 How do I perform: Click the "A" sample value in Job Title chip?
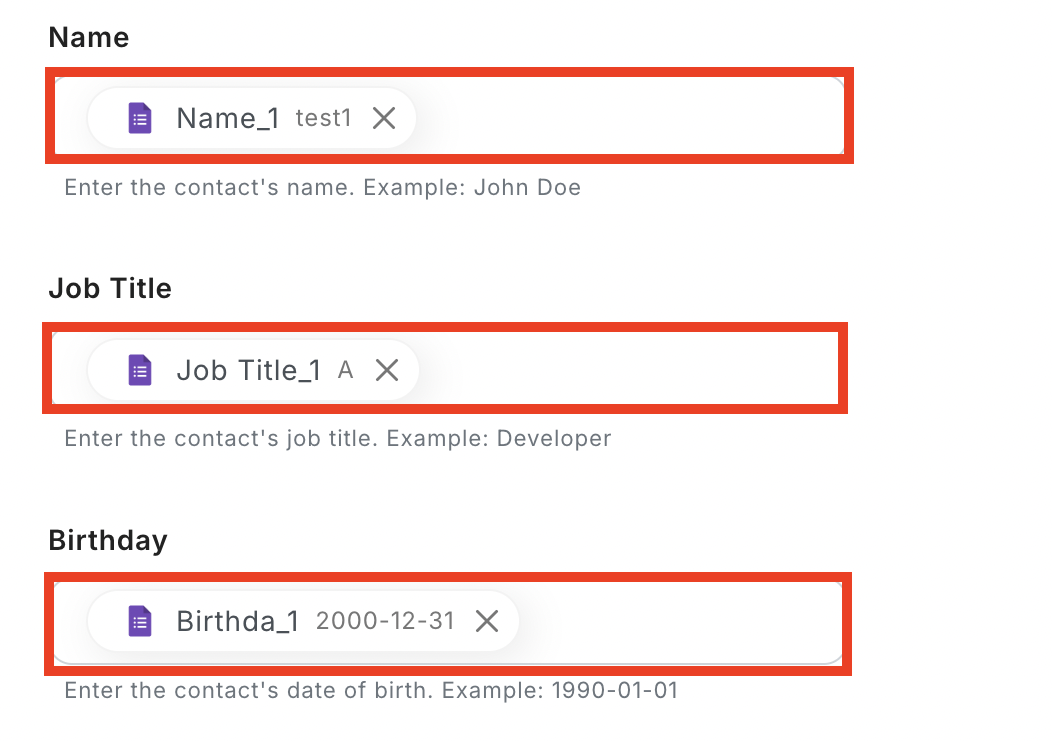coord(346,371)
